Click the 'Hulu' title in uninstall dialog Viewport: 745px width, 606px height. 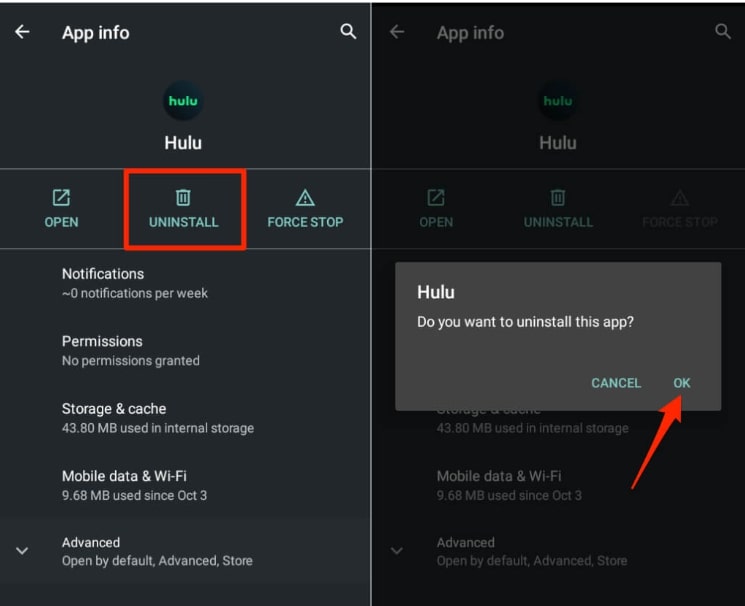pyautogui.click(x=436, y=292)
